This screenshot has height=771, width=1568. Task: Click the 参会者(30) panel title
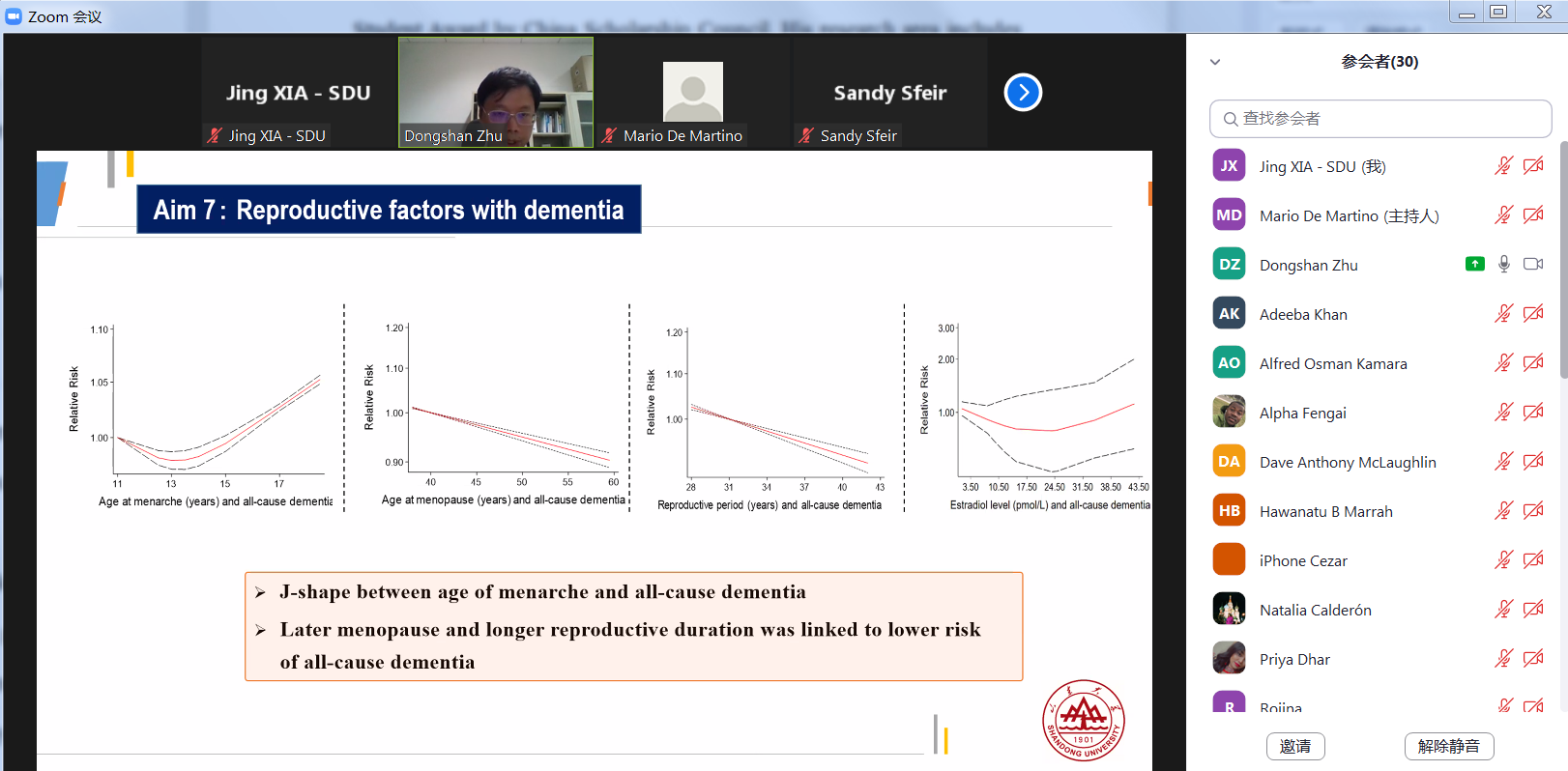[1379, 62]
